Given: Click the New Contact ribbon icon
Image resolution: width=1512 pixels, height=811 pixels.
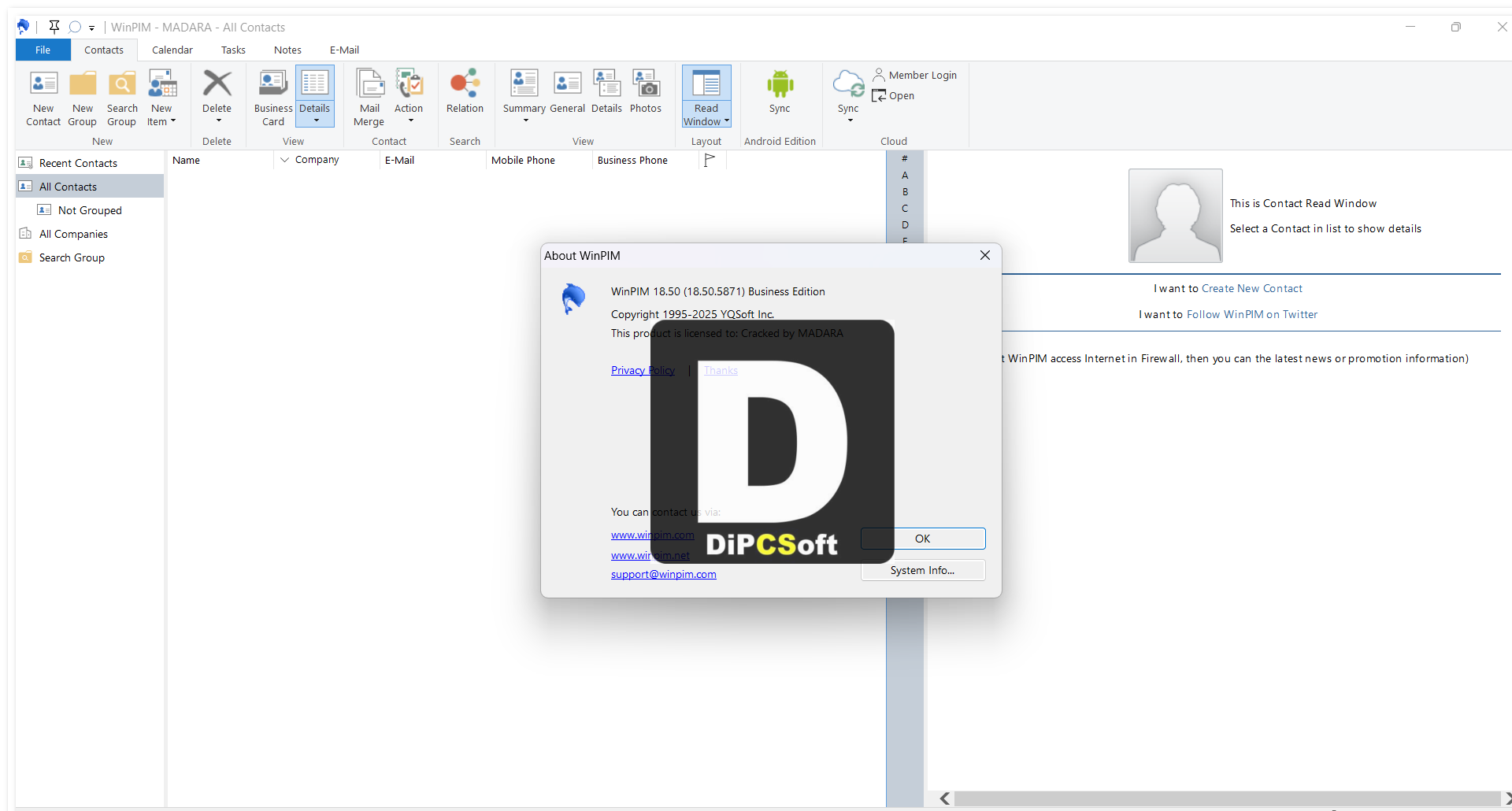Looking at the screenshot, I should (43, 98).
